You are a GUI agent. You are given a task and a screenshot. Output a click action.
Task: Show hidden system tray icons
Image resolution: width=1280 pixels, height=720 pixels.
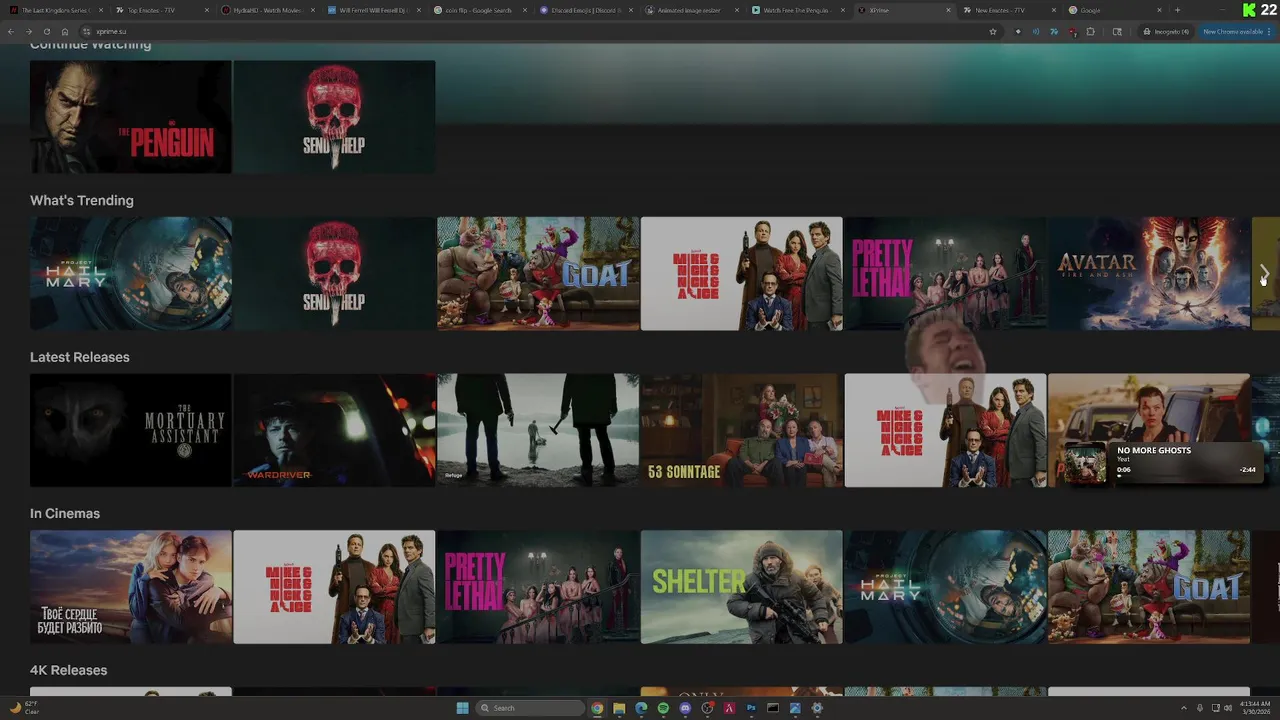(1184, 708)
